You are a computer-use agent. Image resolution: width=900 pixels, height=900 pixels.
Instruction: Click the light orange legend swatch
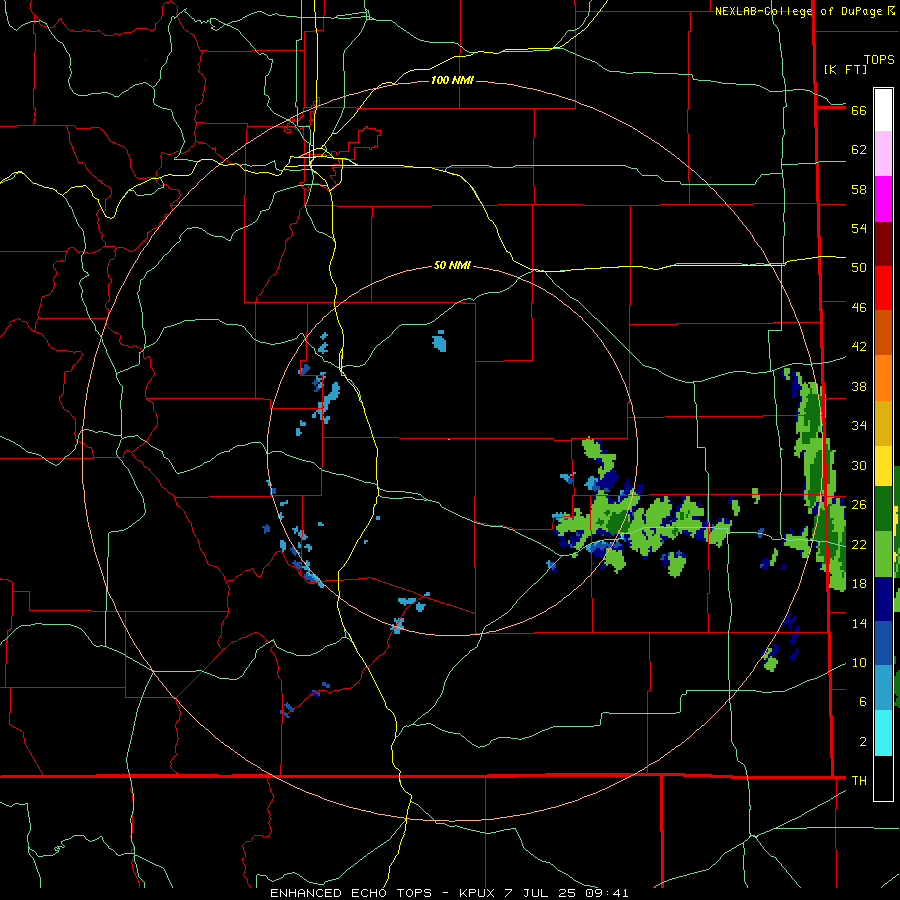[883, 378]
